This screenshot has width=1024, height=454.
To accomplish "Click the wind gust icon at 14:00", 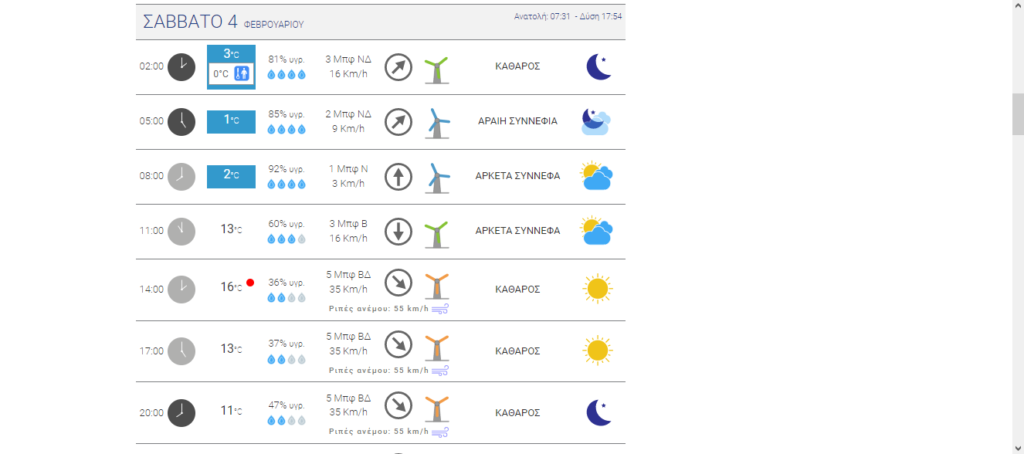I will click(440, 309).
